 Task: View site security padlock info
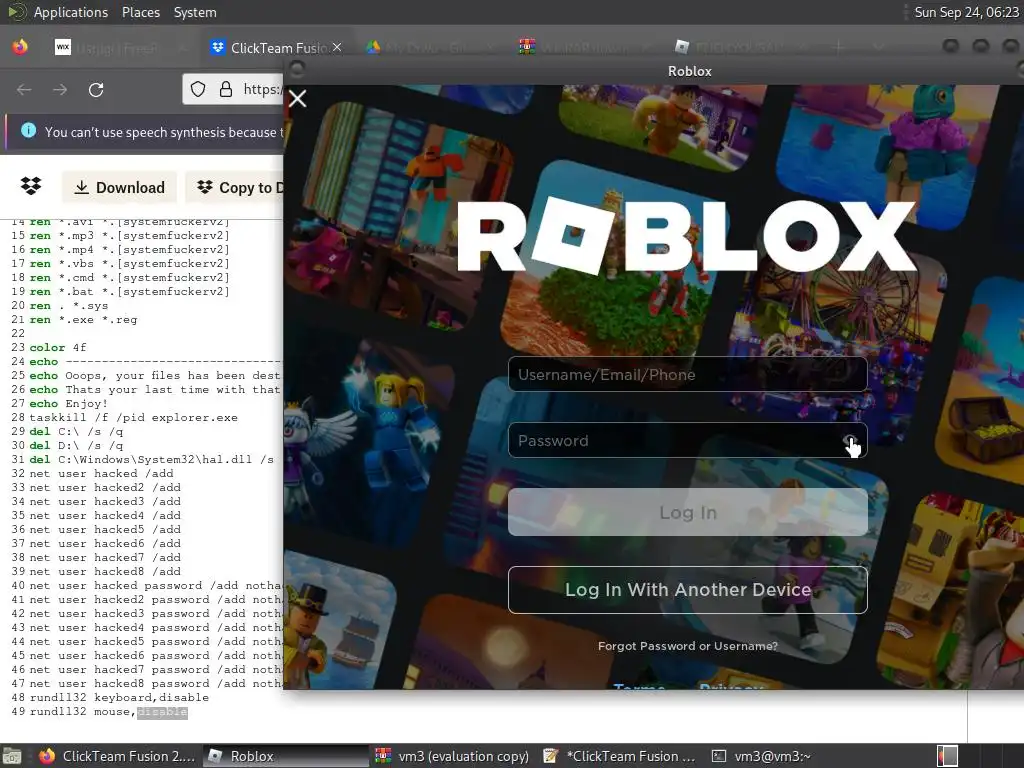pos(226,89)
